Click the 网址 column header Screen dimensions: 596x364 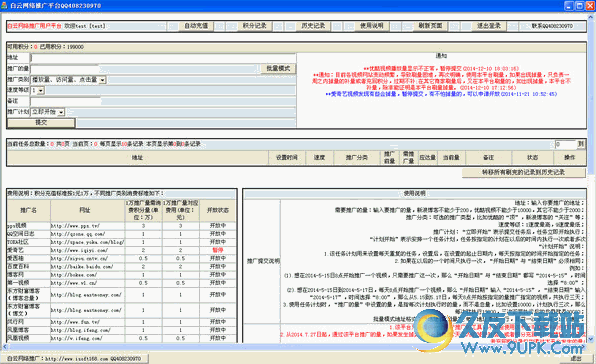(x=87, y=210)
